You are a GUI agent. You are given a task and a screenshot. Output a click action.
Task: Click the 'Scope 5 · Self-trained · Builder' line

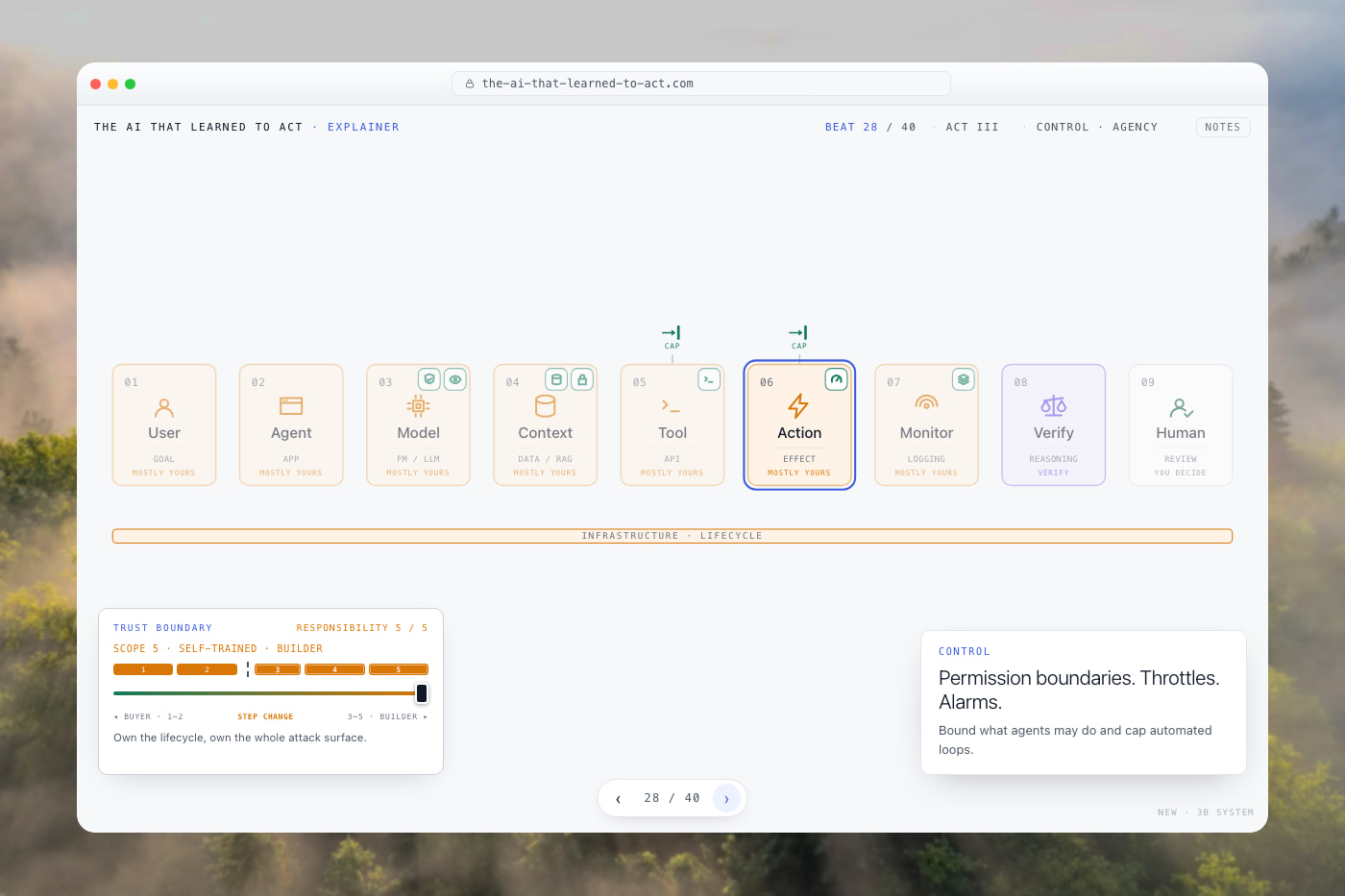[x=218, y=648]
